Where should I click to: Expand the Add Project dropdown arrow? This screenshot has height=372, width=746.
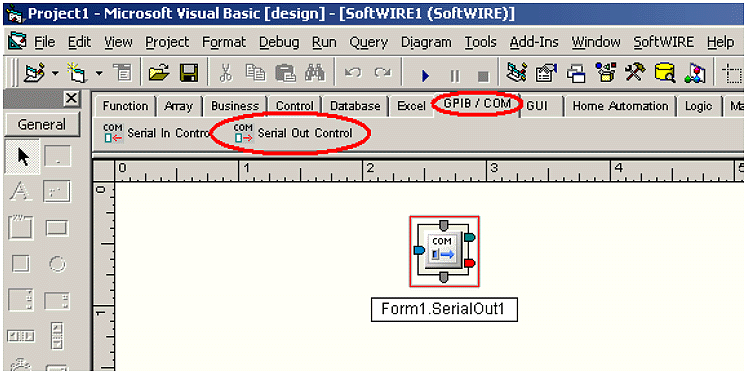[x=56, y=74]
